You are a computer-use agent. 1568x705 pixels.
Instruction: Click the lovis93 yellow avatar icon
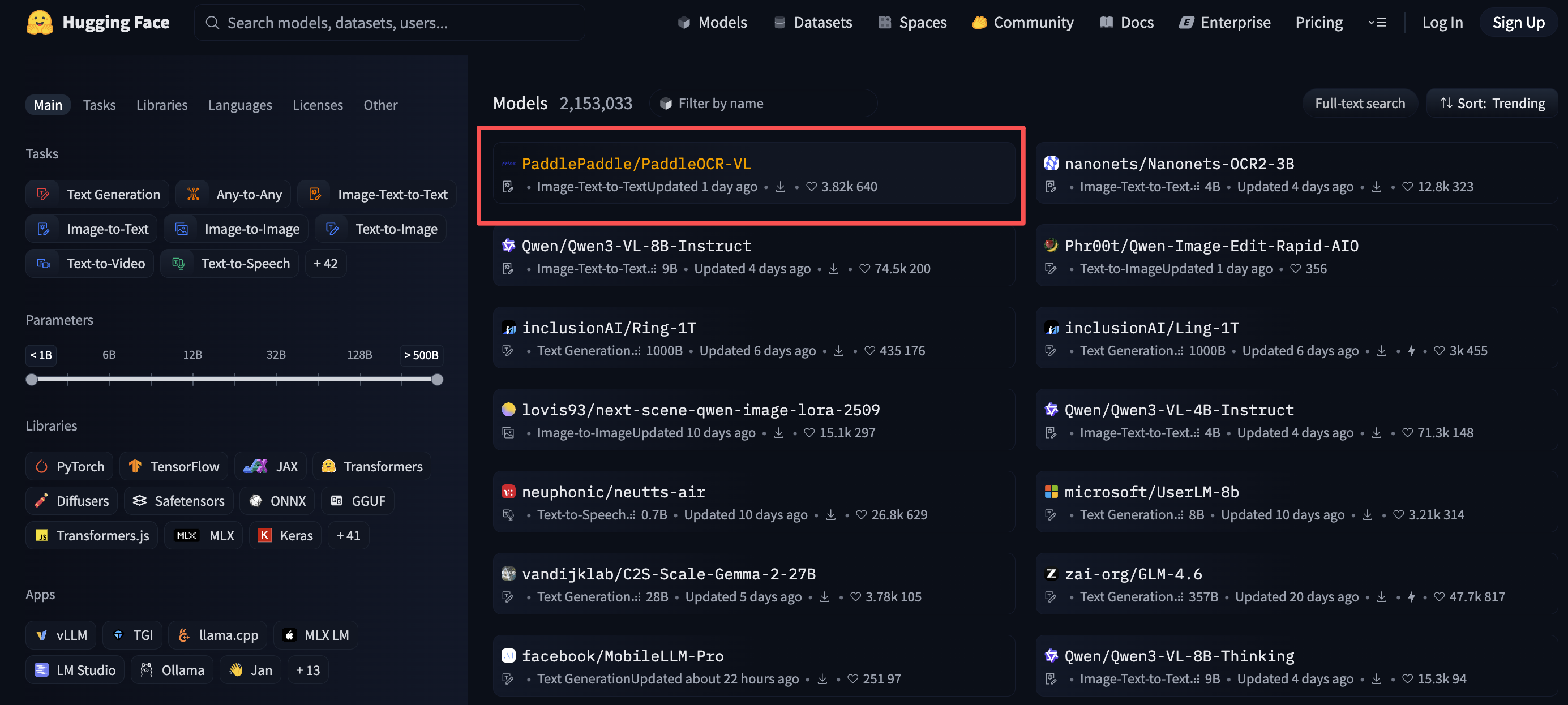click(x=508, y=410)
